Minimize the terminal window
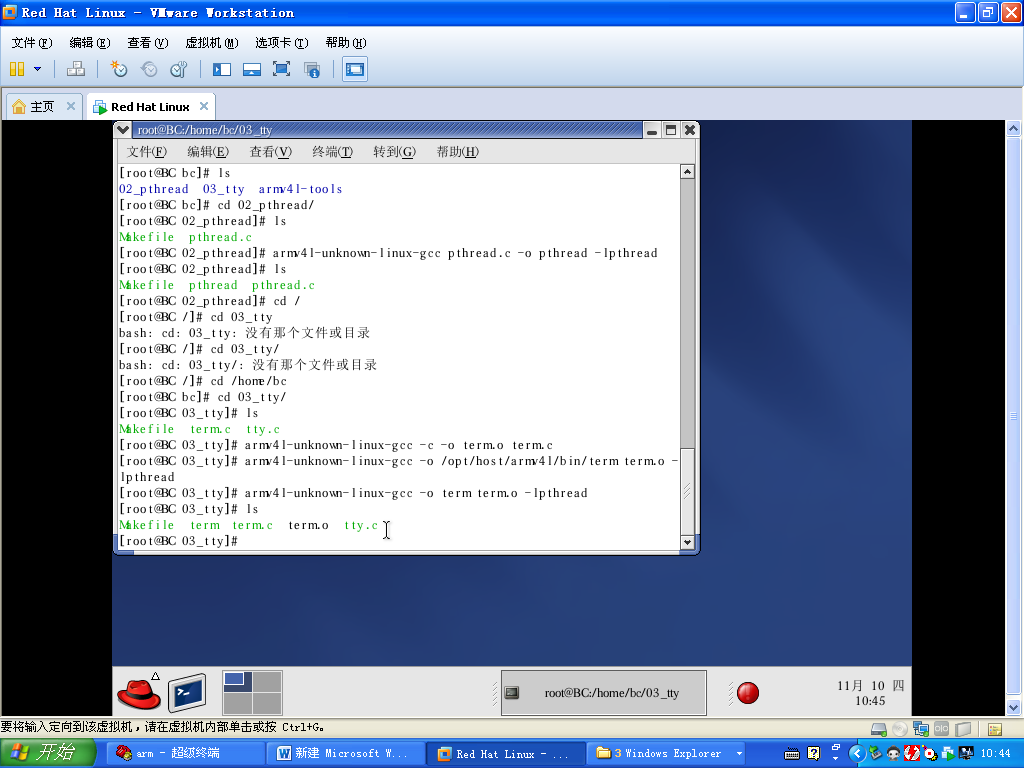 pyautogui.click(x=652, y=130)
